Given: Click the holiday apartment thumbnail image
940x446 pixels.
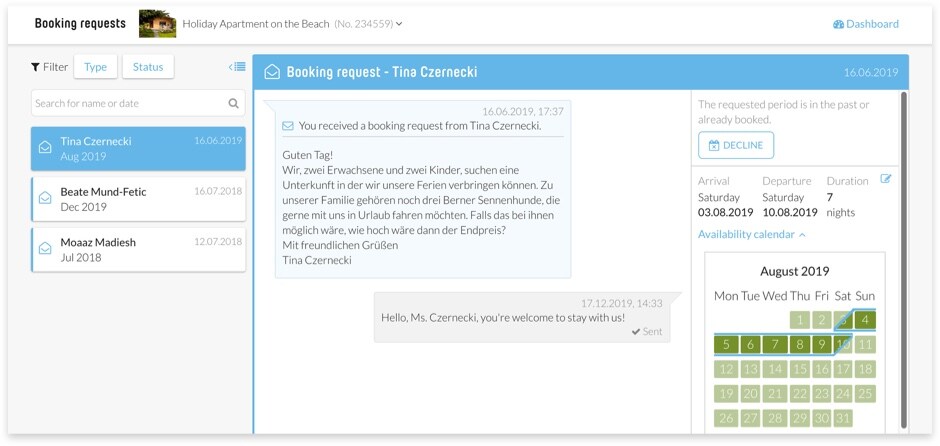Looking at the screenshot, I should coord(157,23).
